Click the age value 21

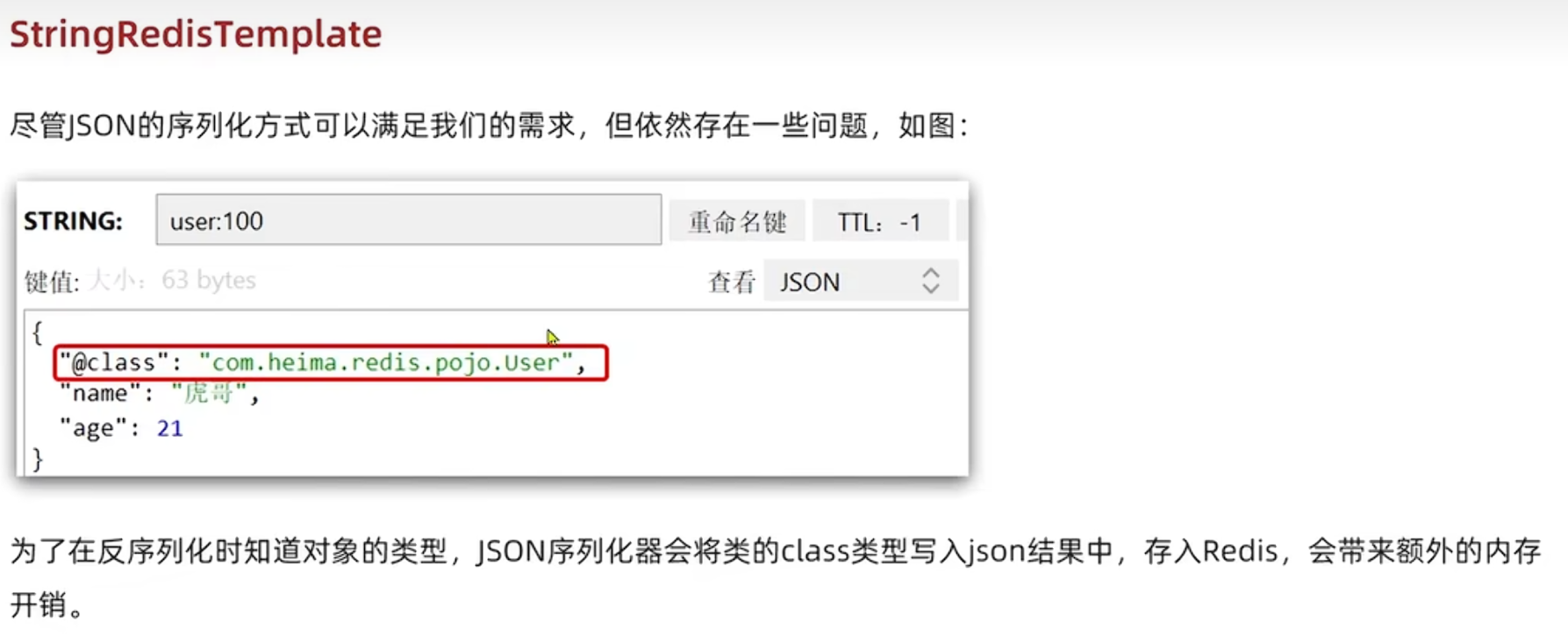pyautogui.click(x=169, y=428)
